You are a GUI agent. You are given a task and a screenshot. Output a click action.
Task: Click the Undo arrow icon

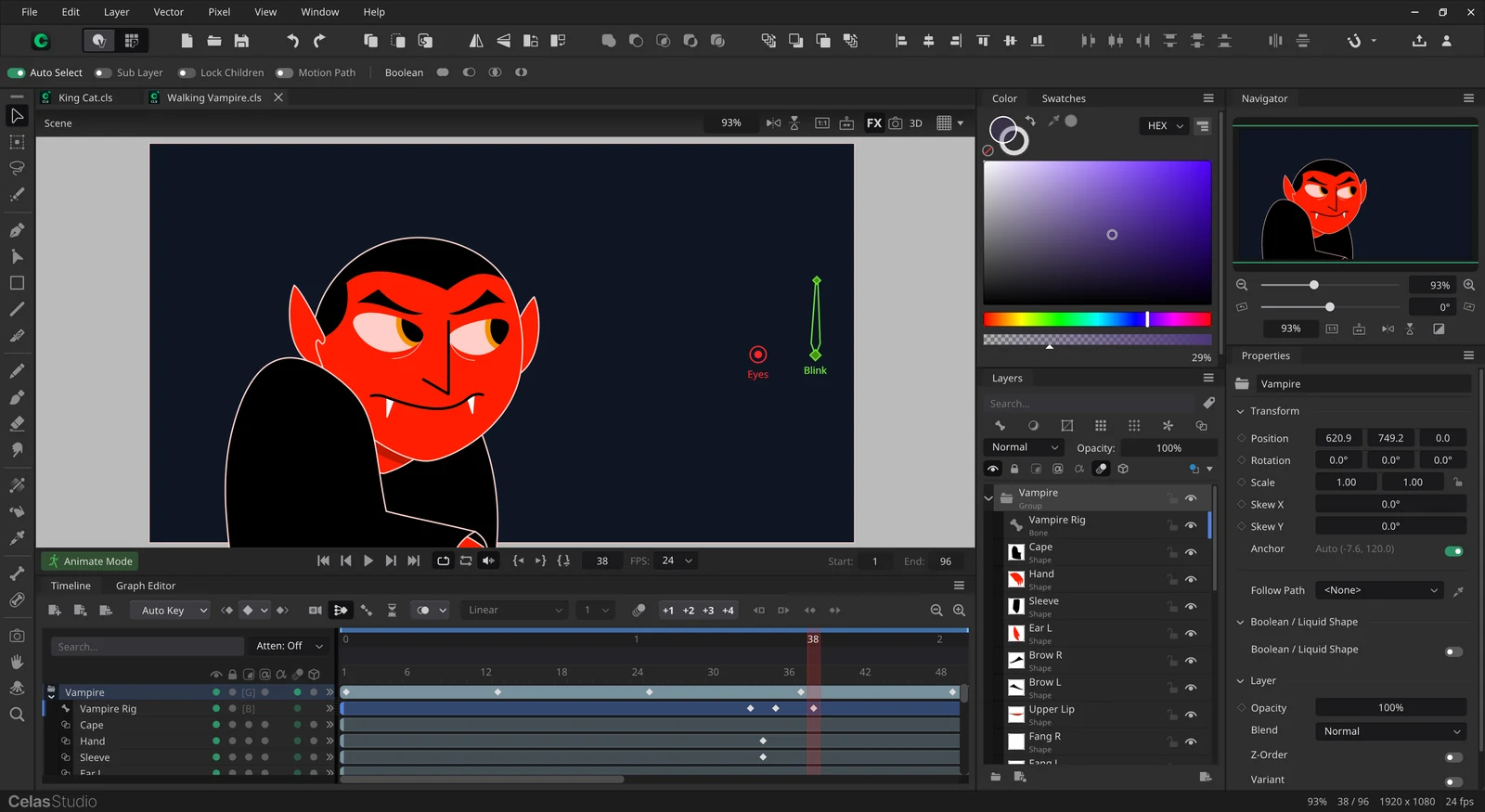(292, 41)
